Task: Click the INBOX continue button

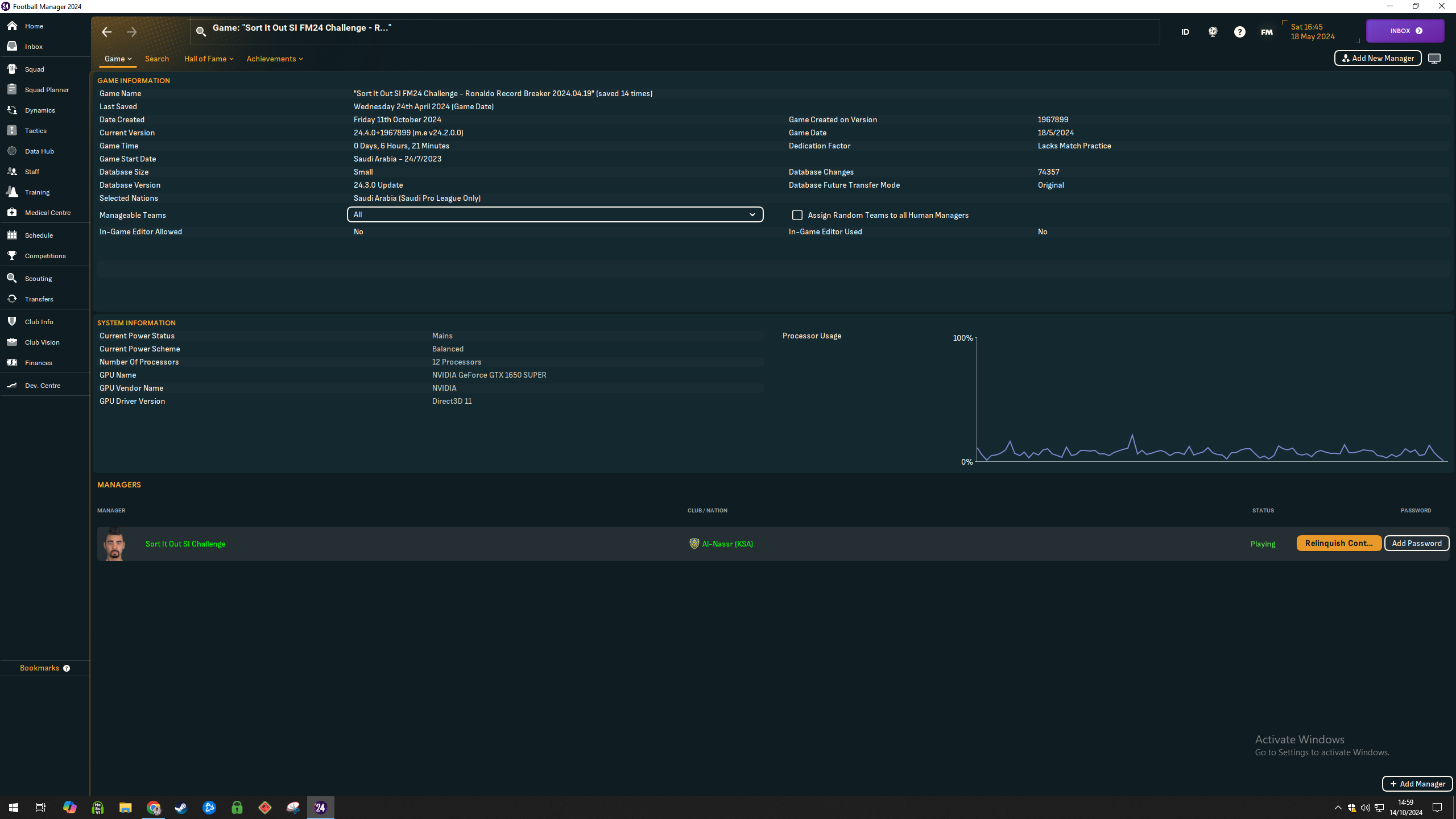Action: [x=1405, y=31]
